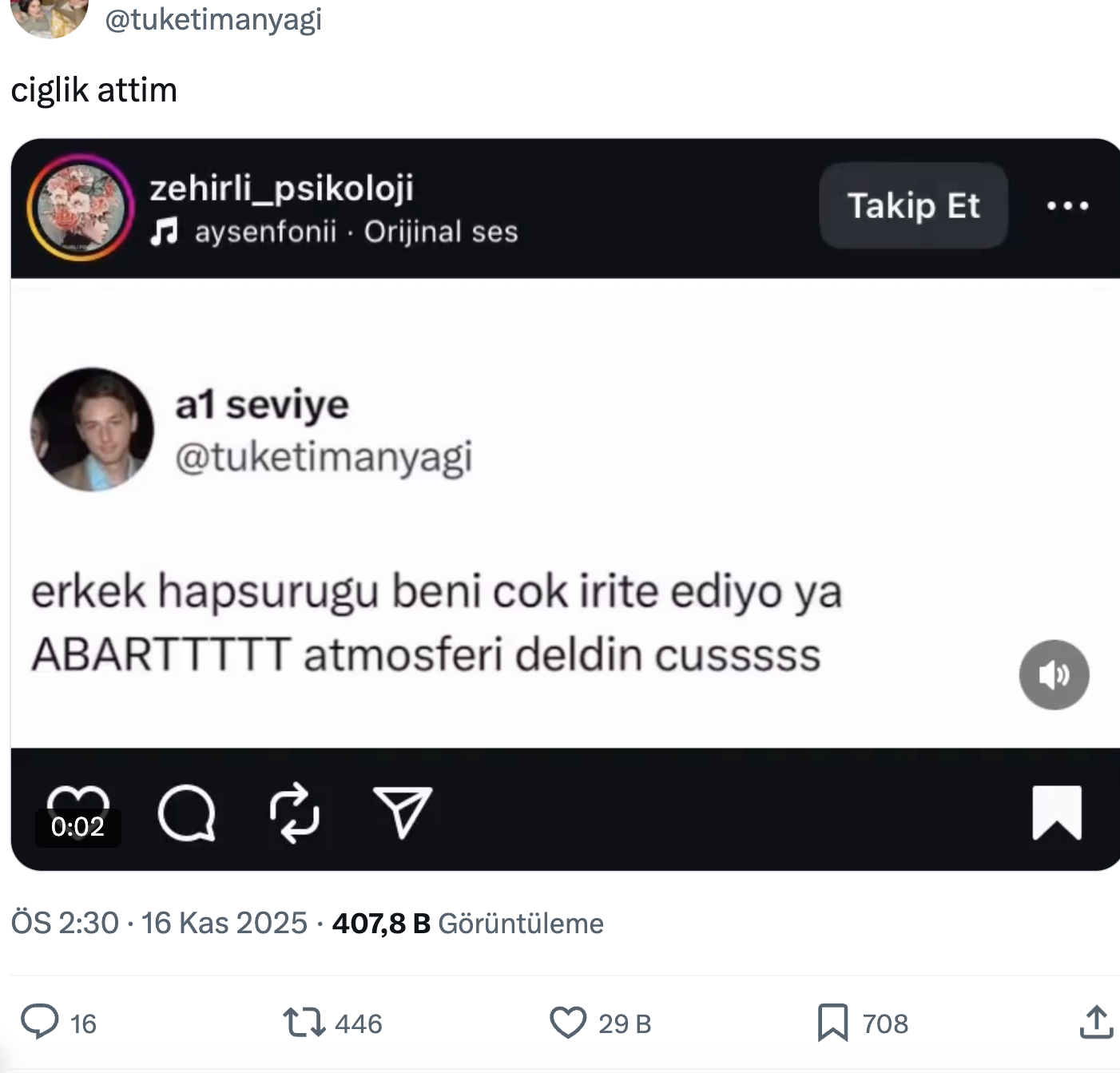
Task: Tap the embedded video's repost arrows icon
Action: click(294, 813)
